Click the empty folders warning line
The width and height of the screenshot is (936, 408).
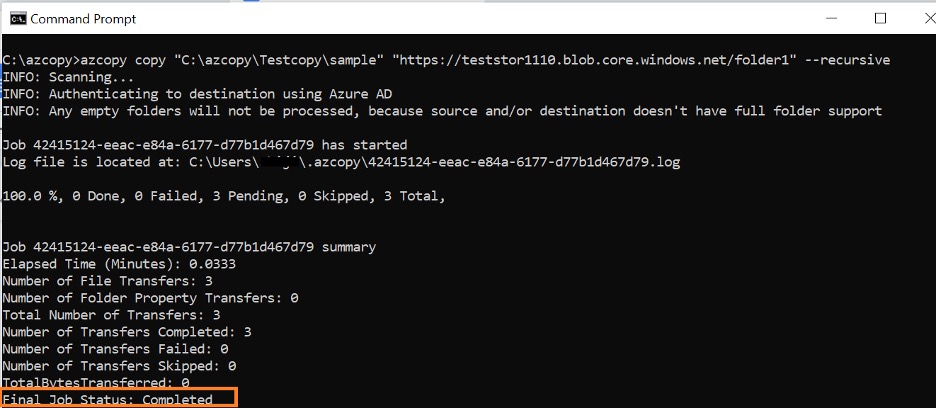click(x=442, y=111)
